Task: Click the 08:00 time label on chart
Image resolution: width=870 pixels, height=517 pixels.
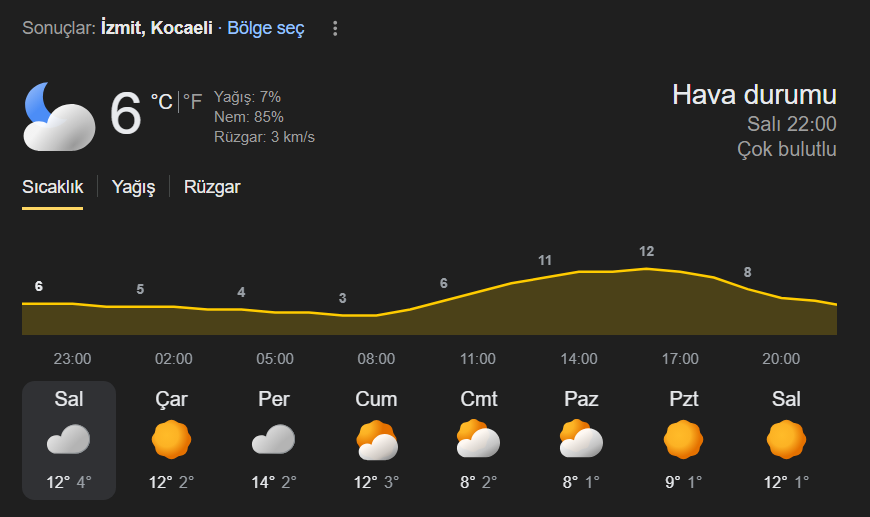Action: pyautogui.click(x=376, y=359)
